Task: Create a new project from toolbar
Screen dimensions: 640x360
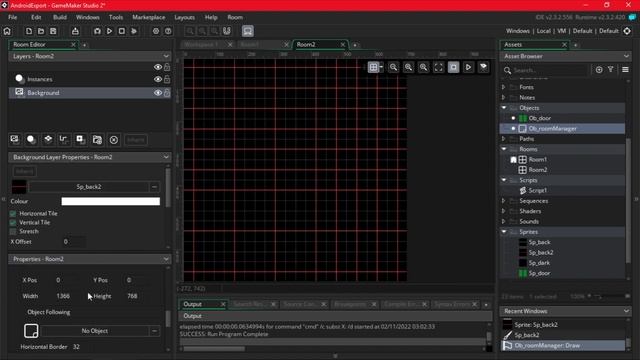Action: coord(29,31)
